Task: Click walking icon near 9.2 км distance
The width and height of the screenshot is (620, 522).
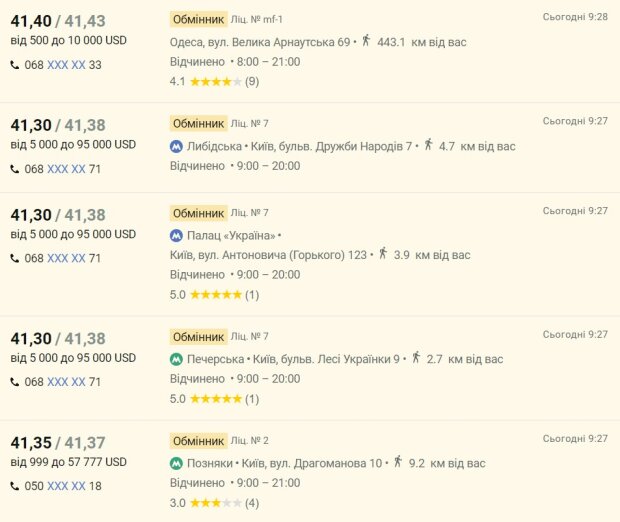Action: pyautogui.click(x=398, y=462)
